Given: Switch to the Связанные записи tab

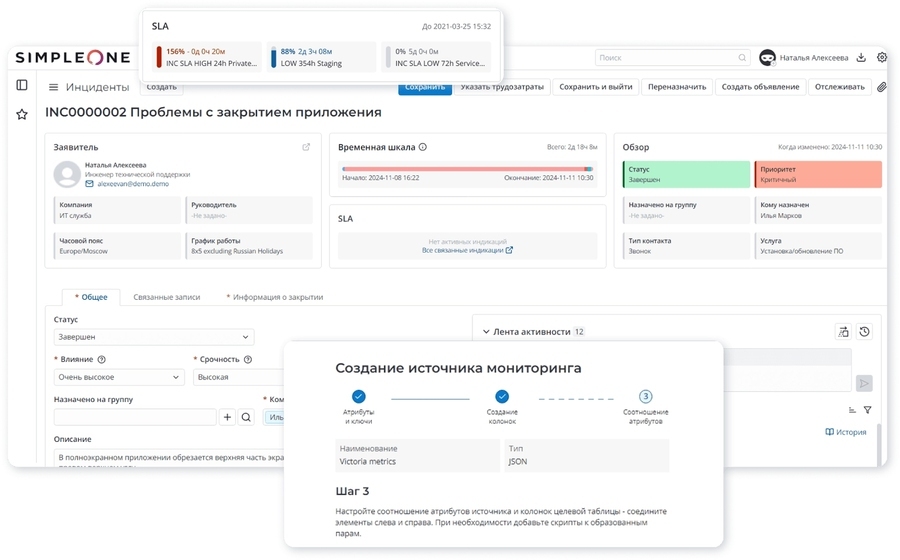Looking at the screenshot, I should coord(166,297).
